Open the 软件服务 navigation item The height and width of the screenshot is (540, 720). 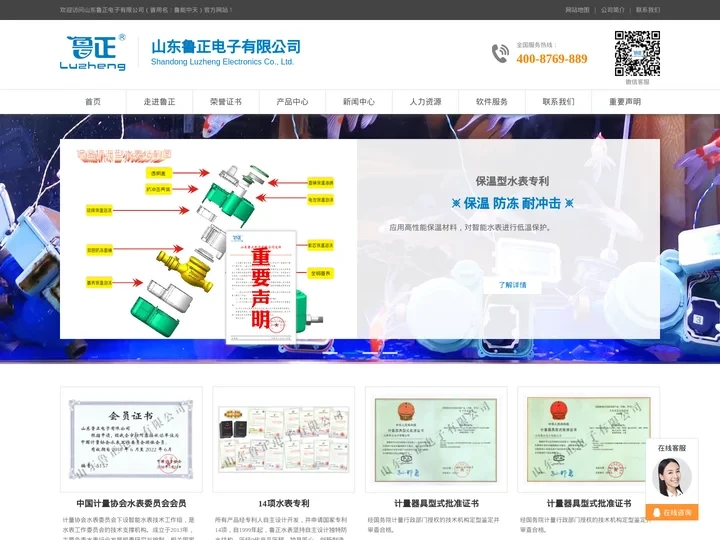click(x=492, y=101)
